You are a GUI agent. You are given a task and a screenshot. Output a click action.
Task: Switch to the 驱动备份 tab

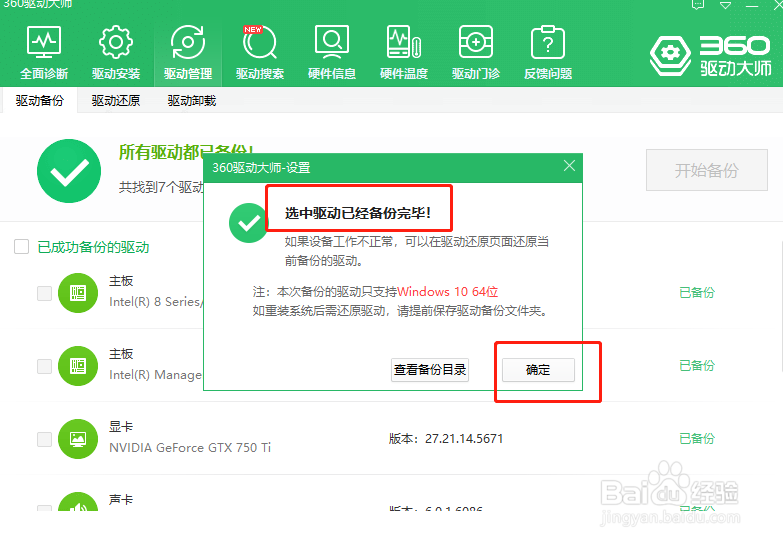point(39,100)
